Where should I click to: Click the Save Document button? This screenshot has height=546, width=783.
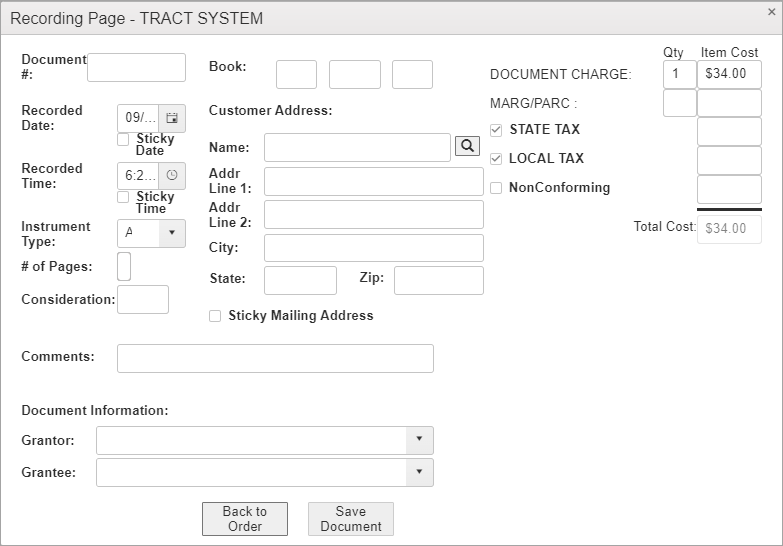(350, 519)
